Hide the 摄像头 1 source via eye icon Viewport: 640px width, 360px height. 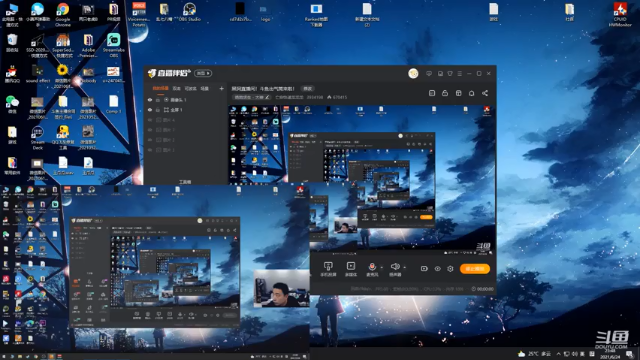click(x=150, y=100)
